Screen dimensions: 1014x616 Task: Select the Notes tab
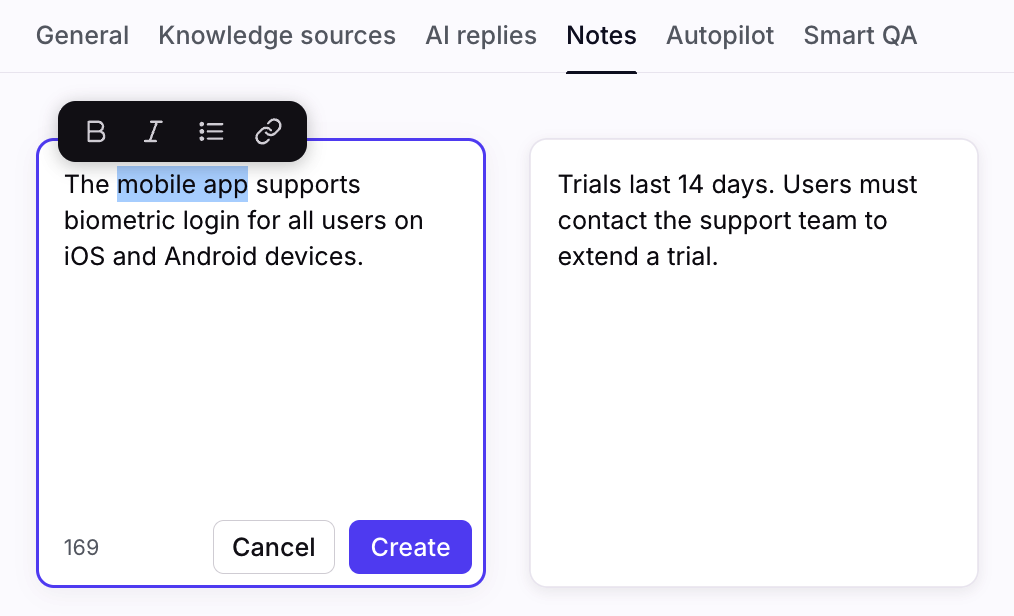(x=601, y=36)
